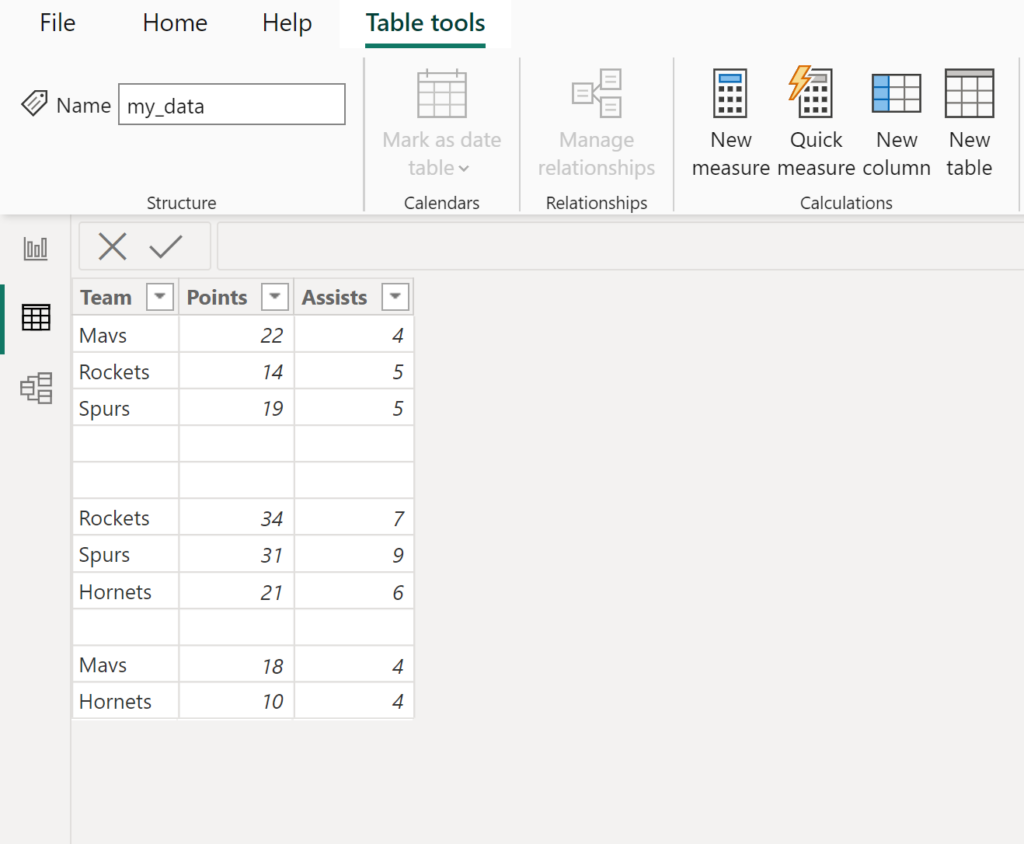Switch to Report view icon
This screenshot has height=844, width=1024.
click(x=35, y=248)
